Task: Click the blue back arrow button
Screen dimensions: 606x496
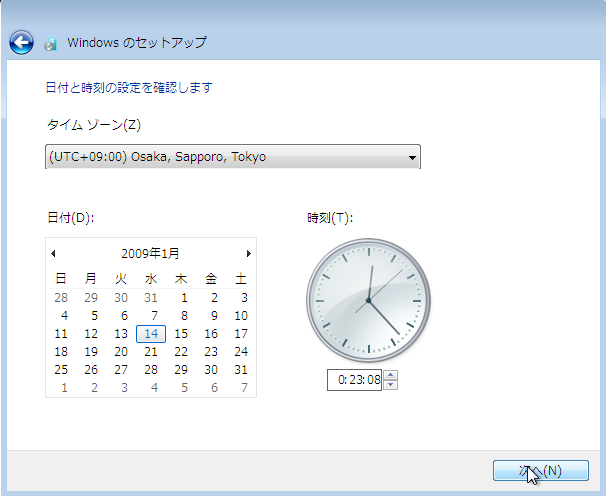Action: [x=21, y=42]
